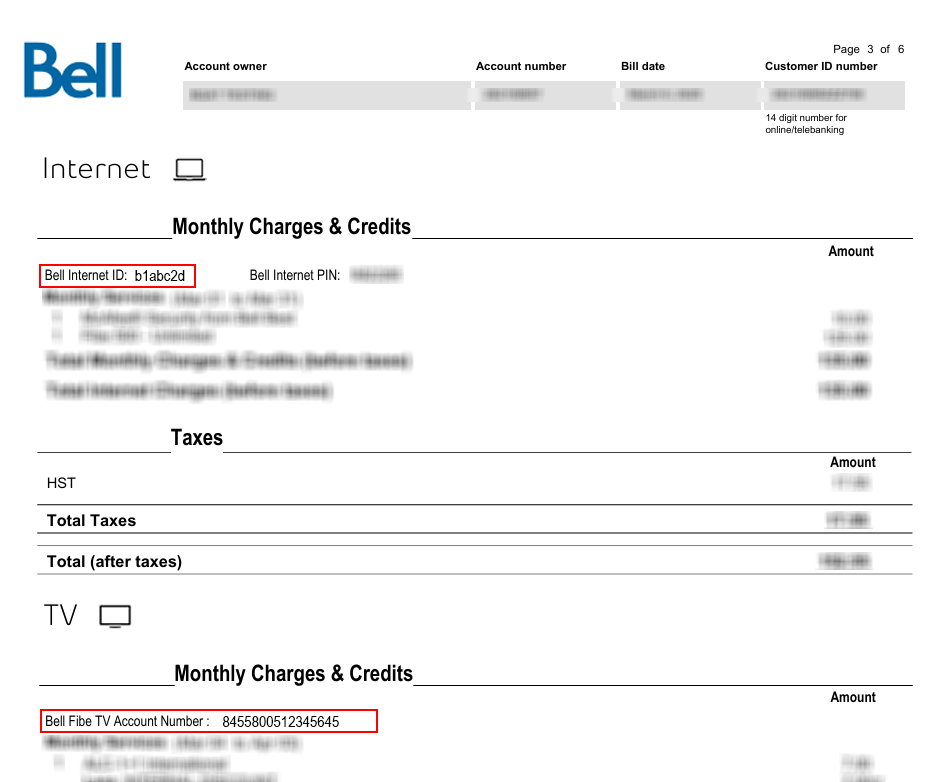Click 'Bill date' column label

643,66
